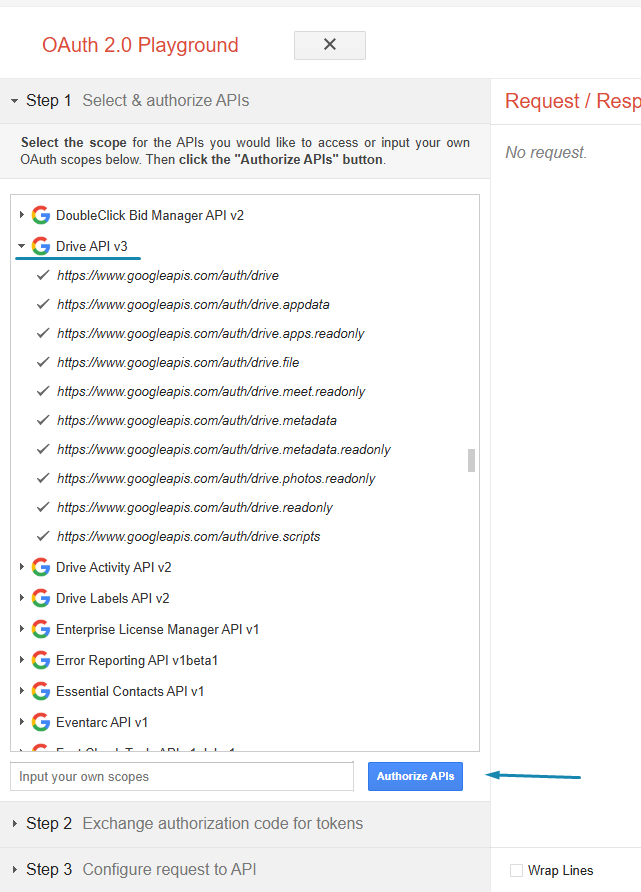Collapse Step 1 Select & authorize APIs

click(x=15, y=101)
